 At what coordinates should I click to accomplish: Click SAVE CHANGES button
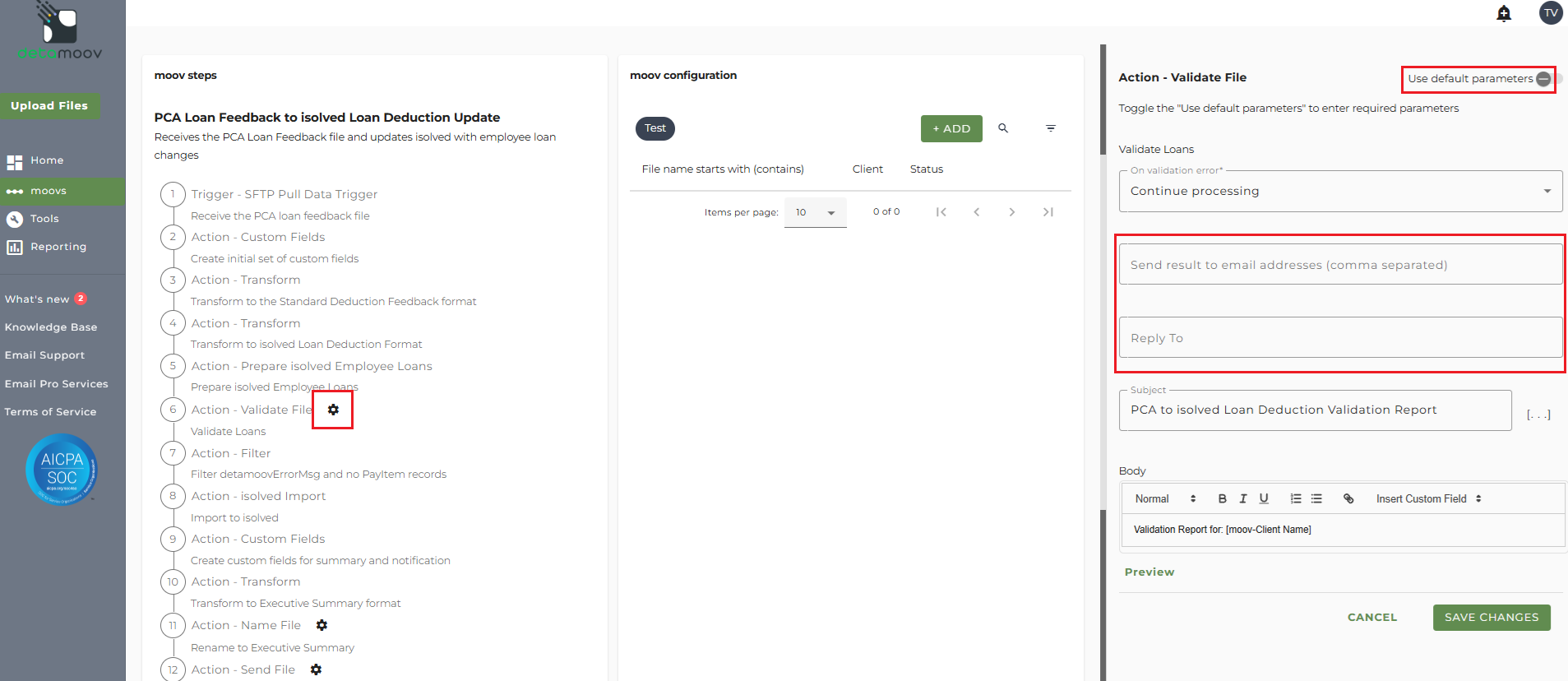click(x=1492, y=618)
